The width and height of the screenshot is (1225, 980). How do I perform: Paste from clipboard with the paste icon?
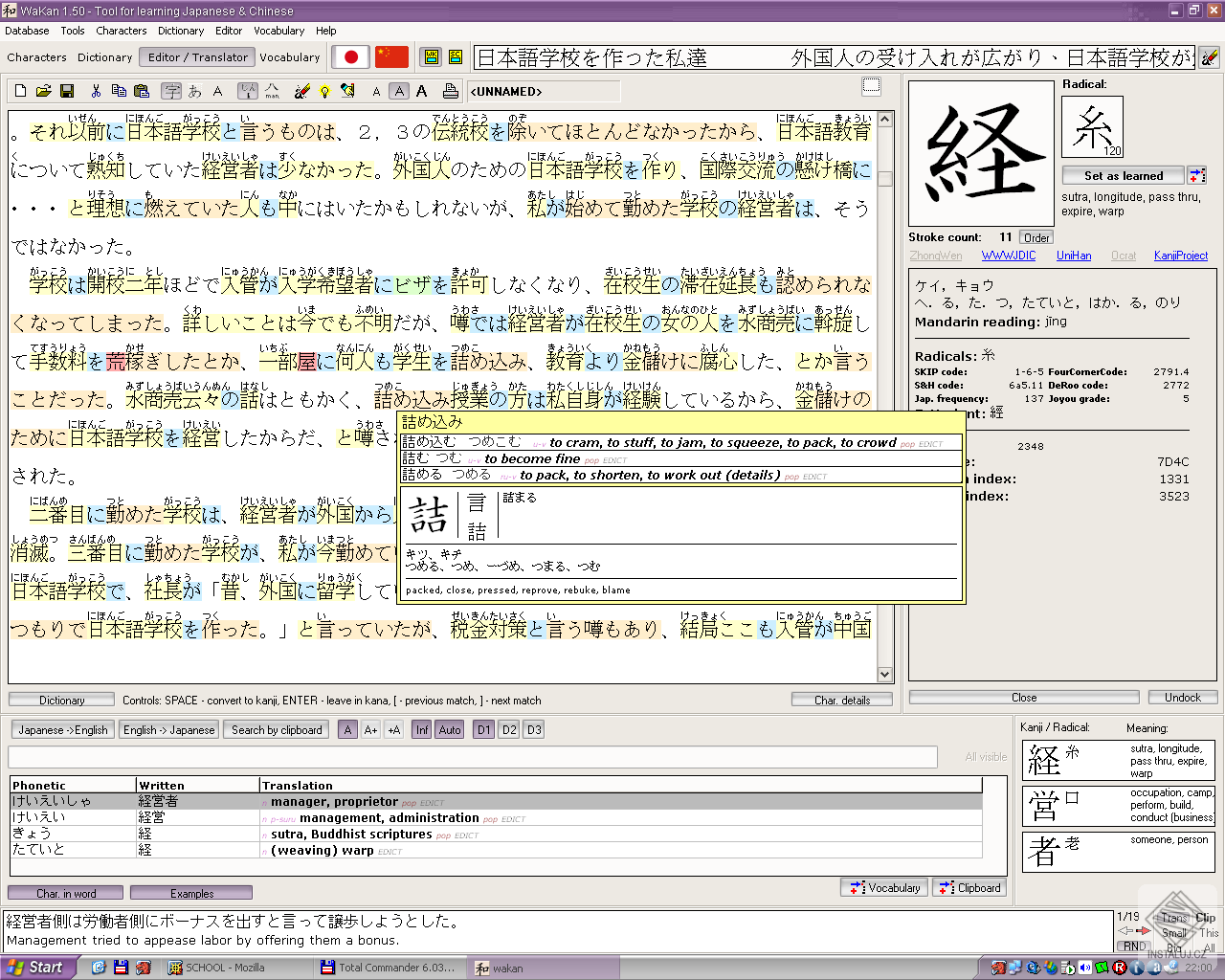click(142, 91)
